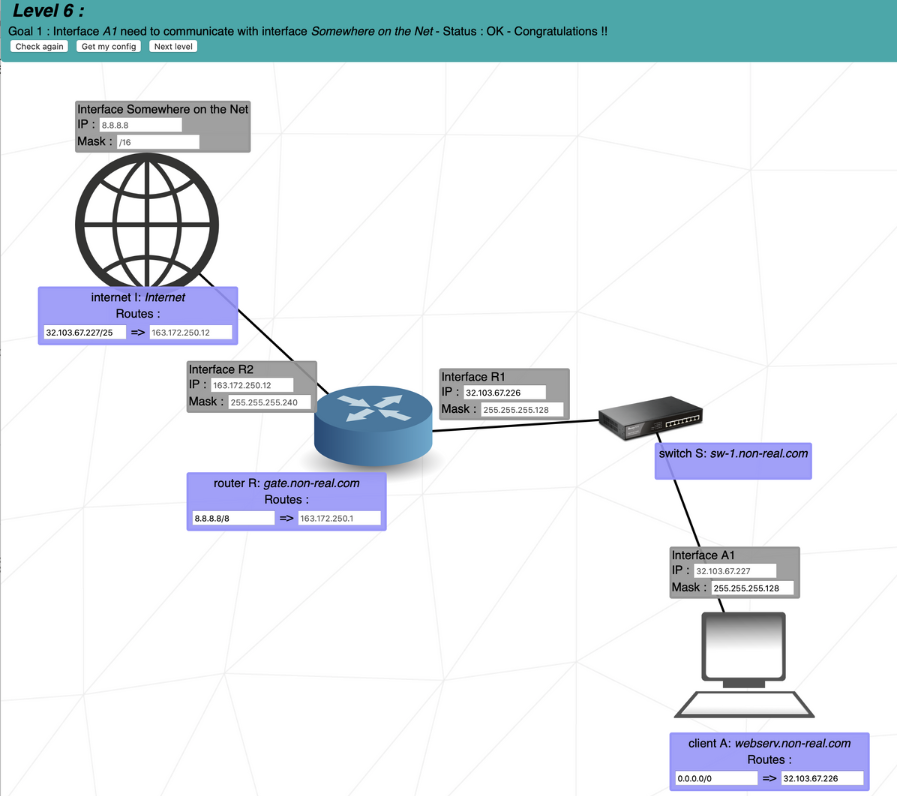Edit client A route destination 0.0.0.0/0
This screenshot has height=796, width=897.
tap(716, 778)
